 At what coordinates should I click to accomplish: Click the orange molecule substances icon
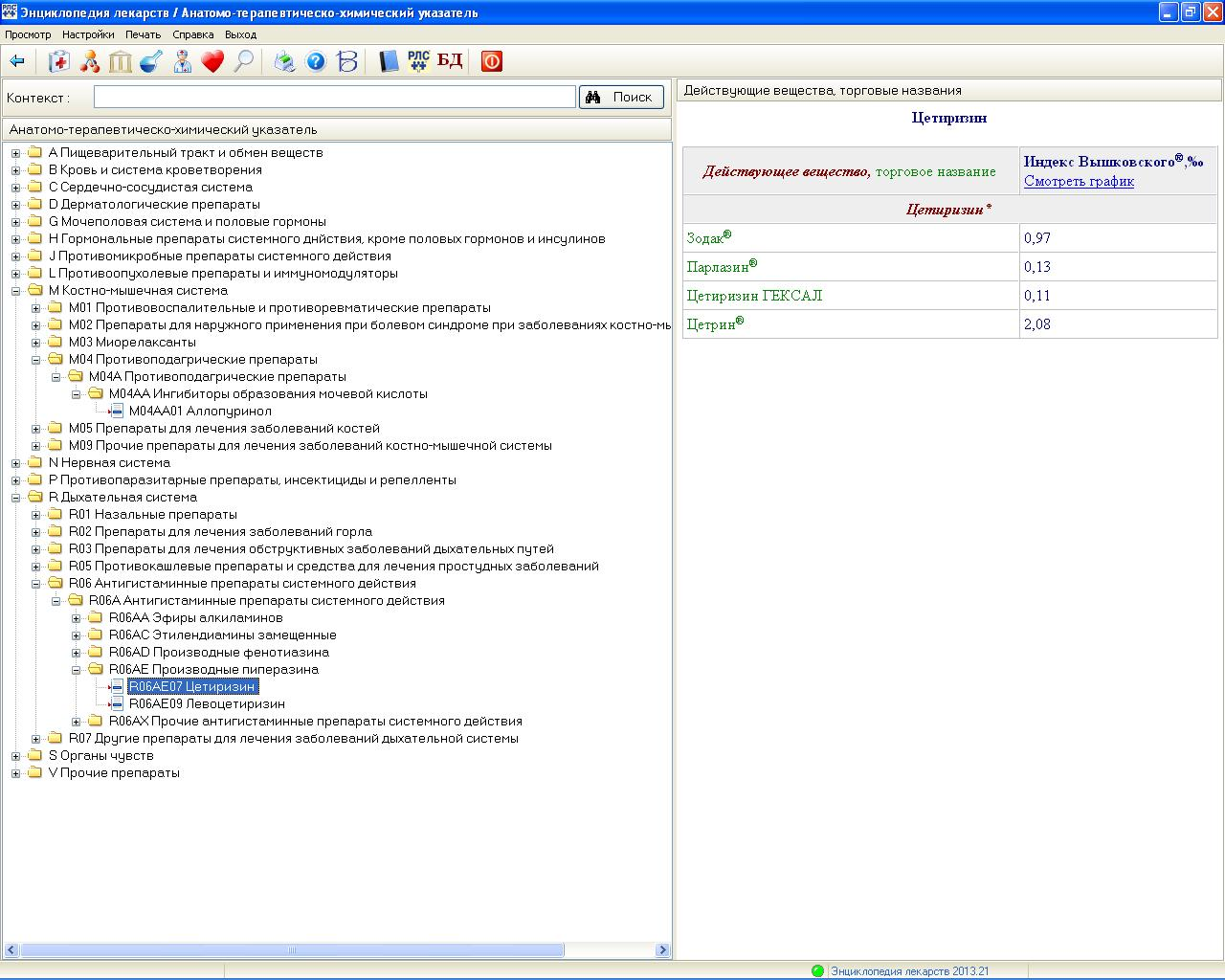(x=90, y=61)
